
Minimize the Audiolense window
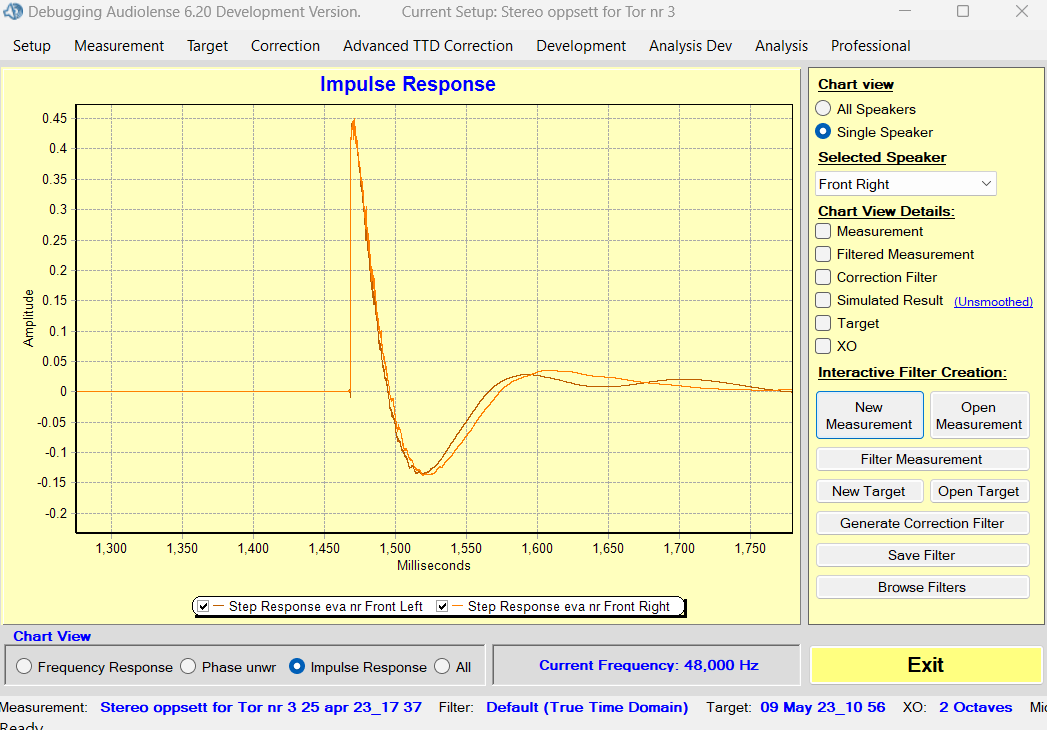905,11
